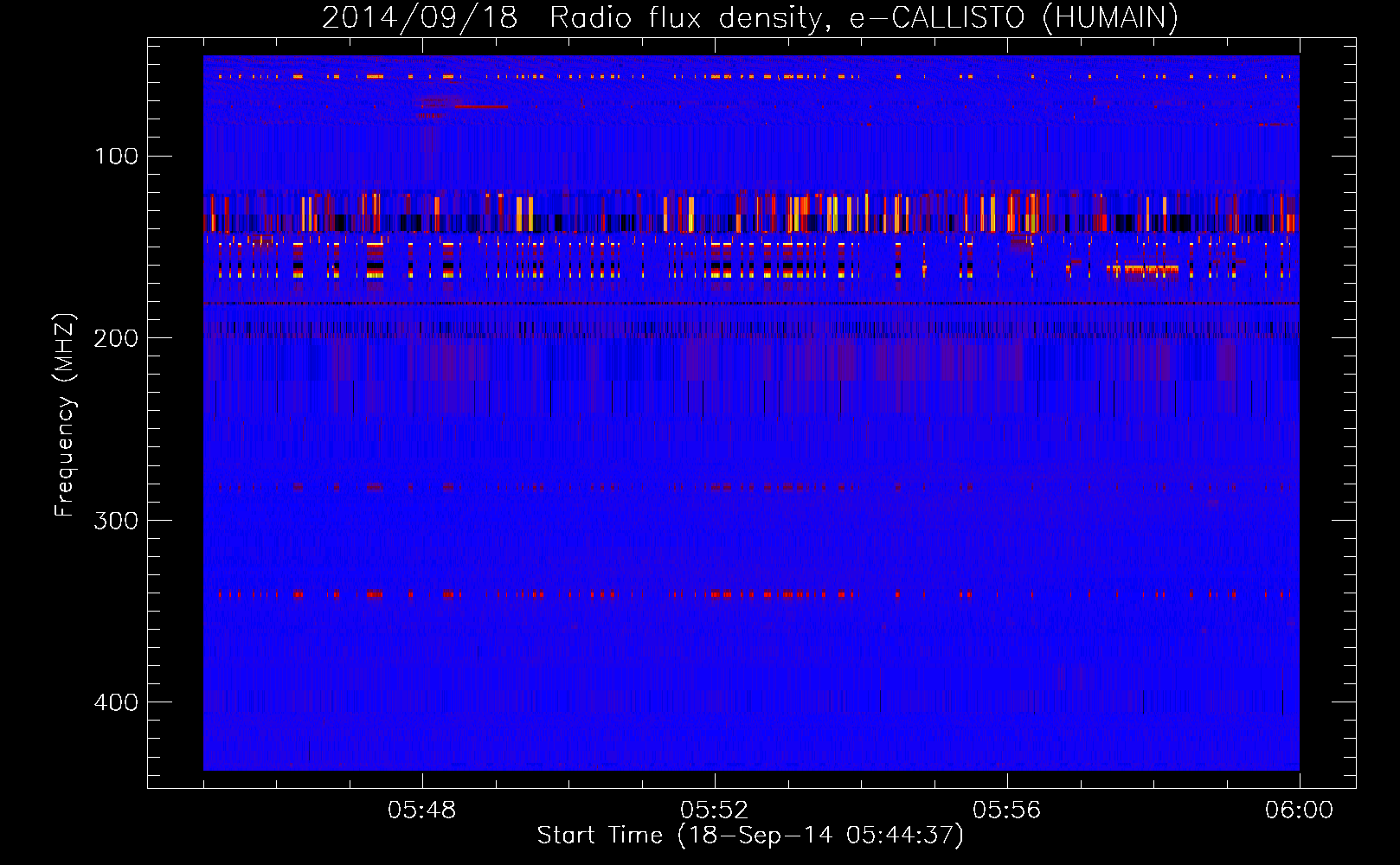
Task: Click the '100' frequency tick label
Action: tap(116, 157)
